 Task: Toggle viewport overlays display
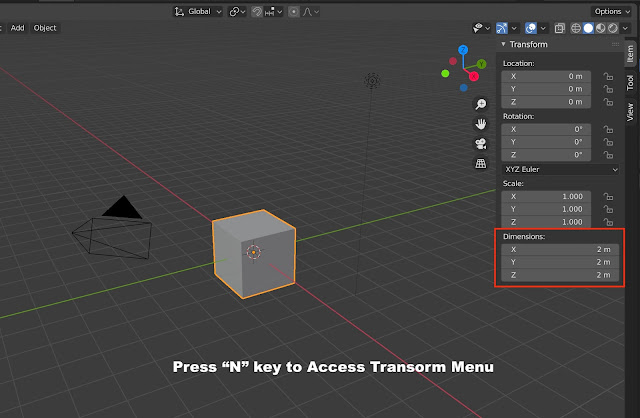coord(531,28)
